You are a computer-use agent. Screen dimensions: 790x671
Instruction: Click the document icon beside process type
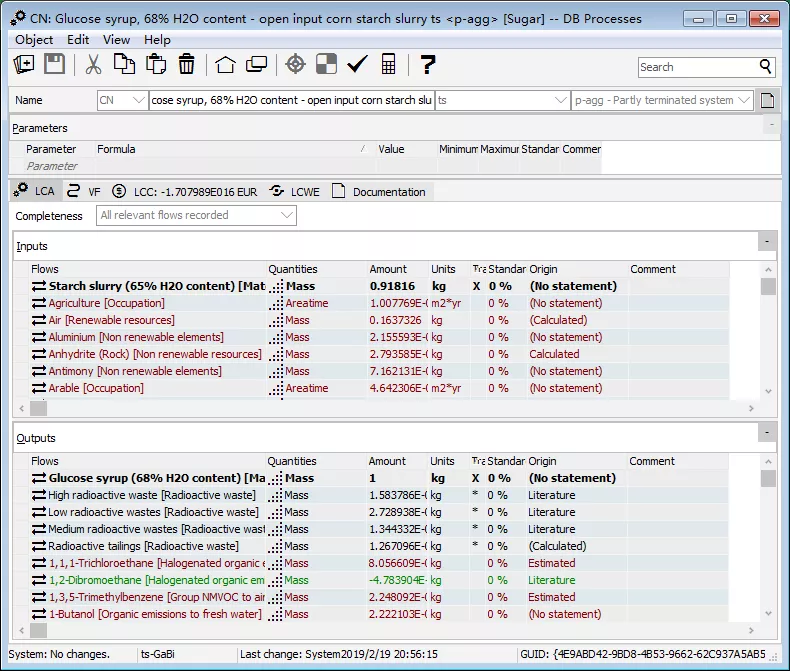pyautogui.click(x=767, y=100)
